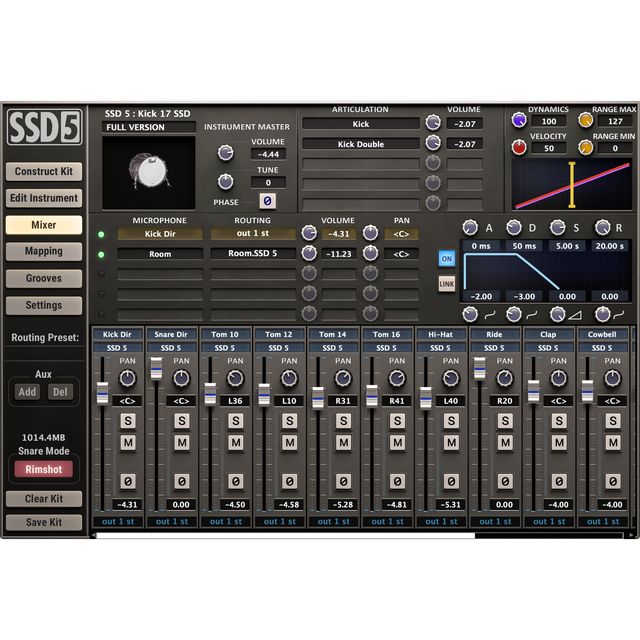Toggle the envelope LINK button
This screenshot has height=640, width=640.
tap(447, 284)
